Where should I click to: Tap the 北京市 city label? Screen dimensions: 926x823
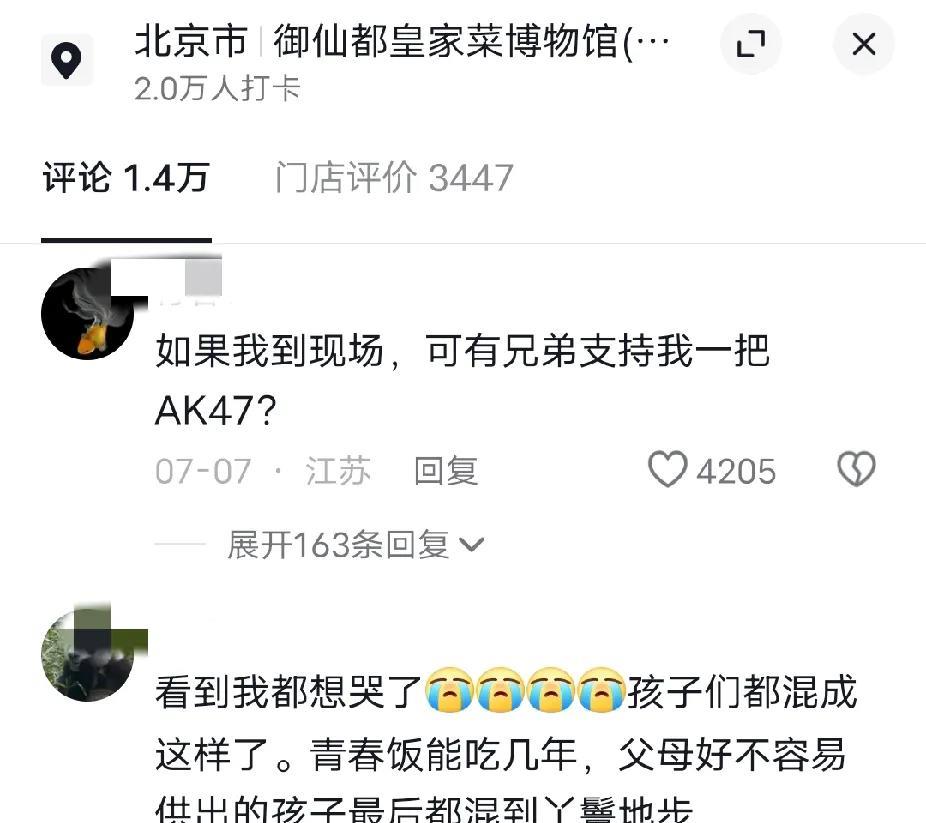[x=191, y=41]
